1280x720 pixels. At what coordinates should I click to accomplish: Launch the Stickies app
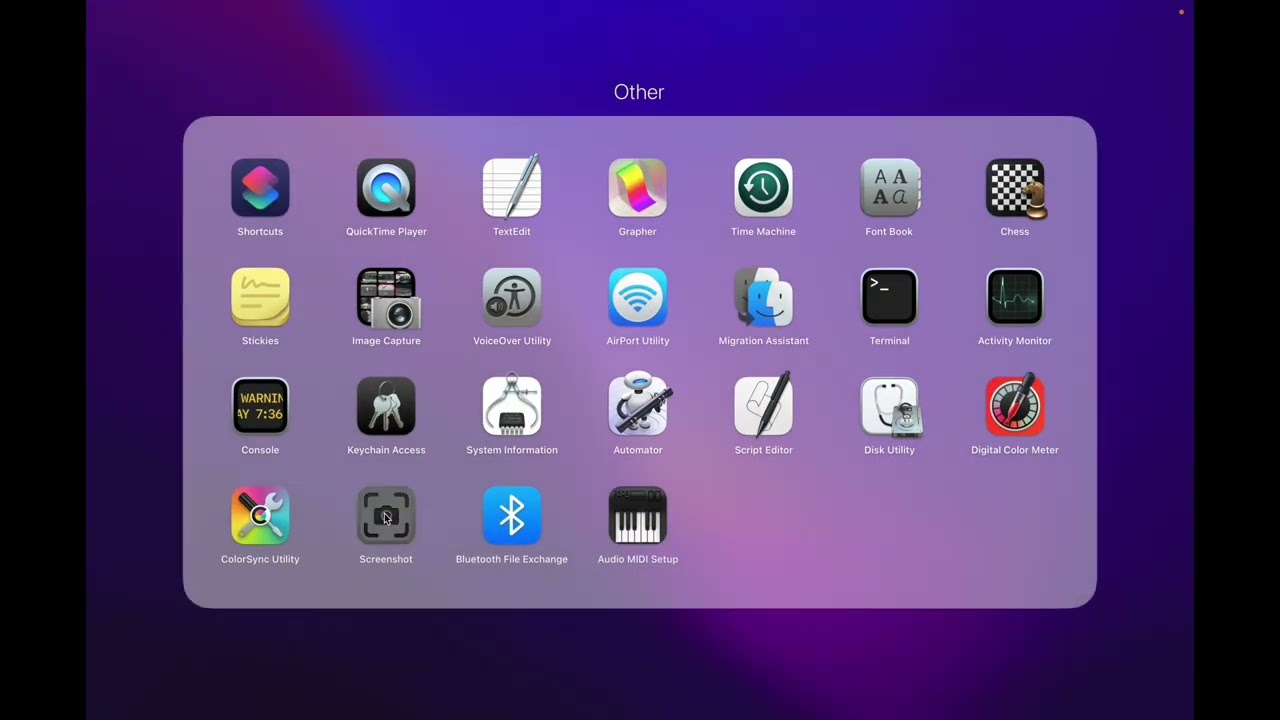point(260,297)
